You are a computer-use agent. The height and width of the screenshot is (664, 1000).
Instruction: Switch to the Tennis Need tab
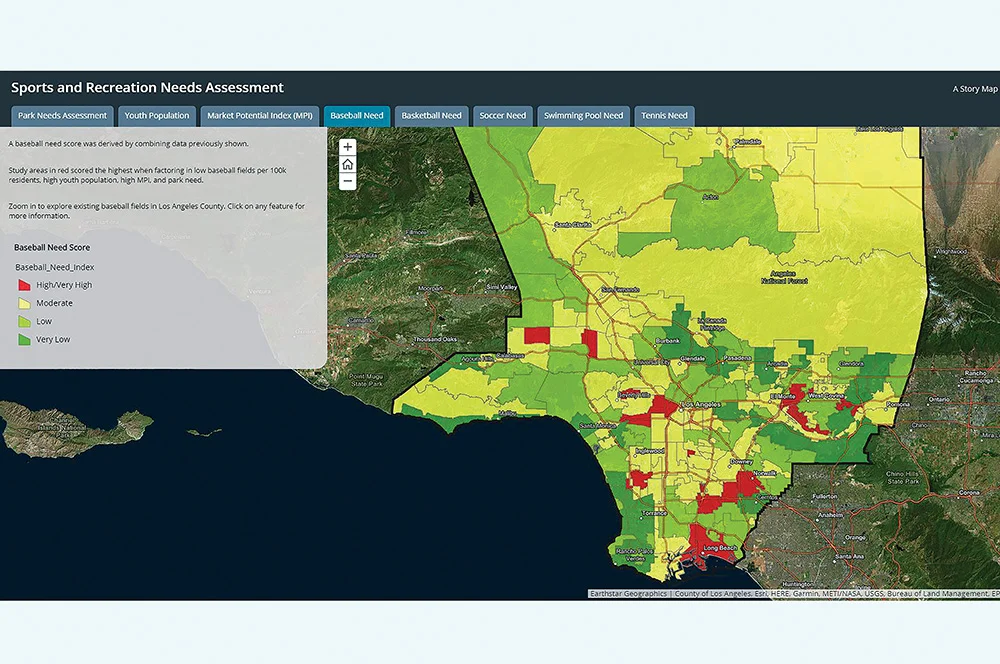coord(665,115)
